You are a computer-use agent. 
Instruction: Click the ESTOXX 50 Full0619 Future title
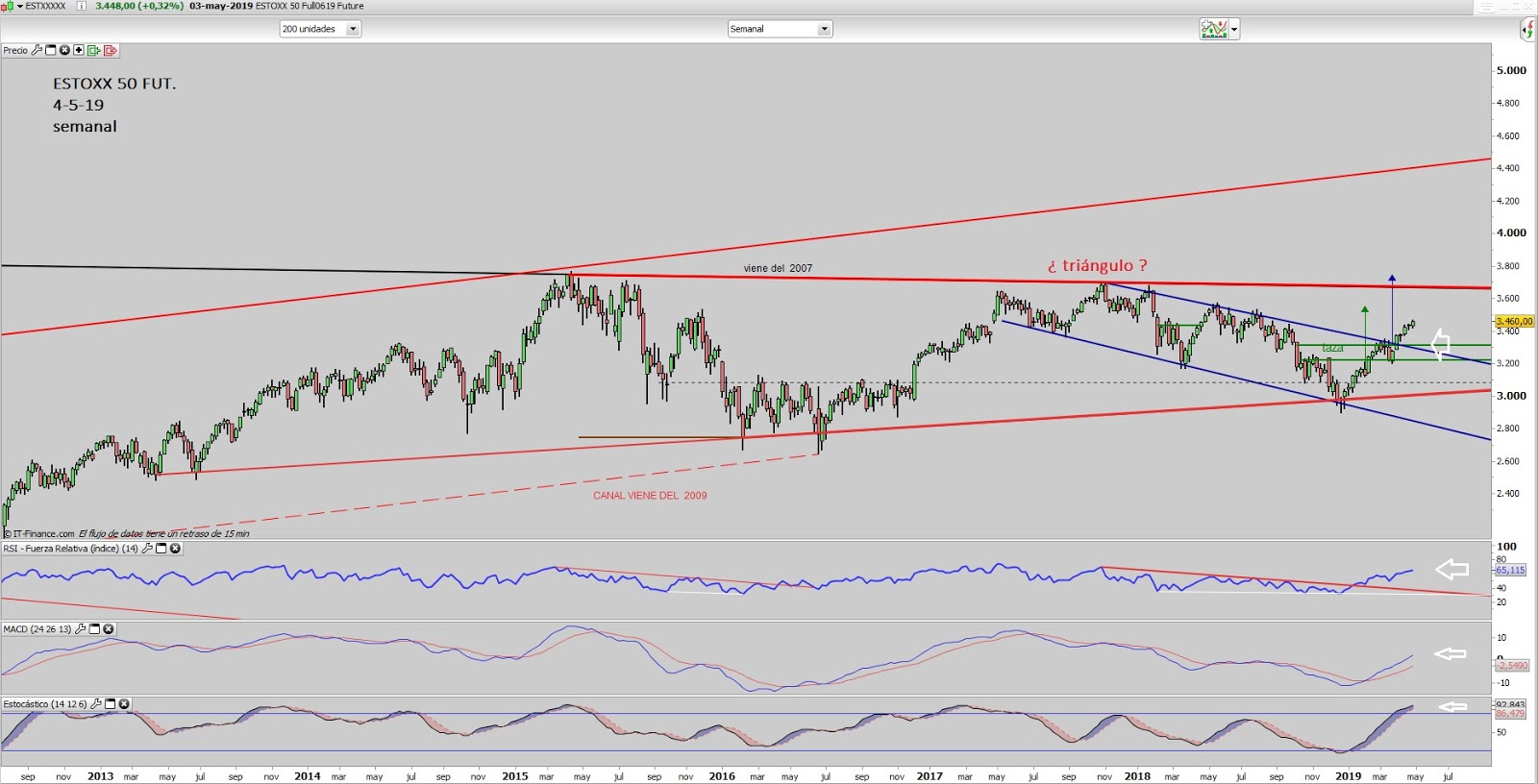coord(310,6)
